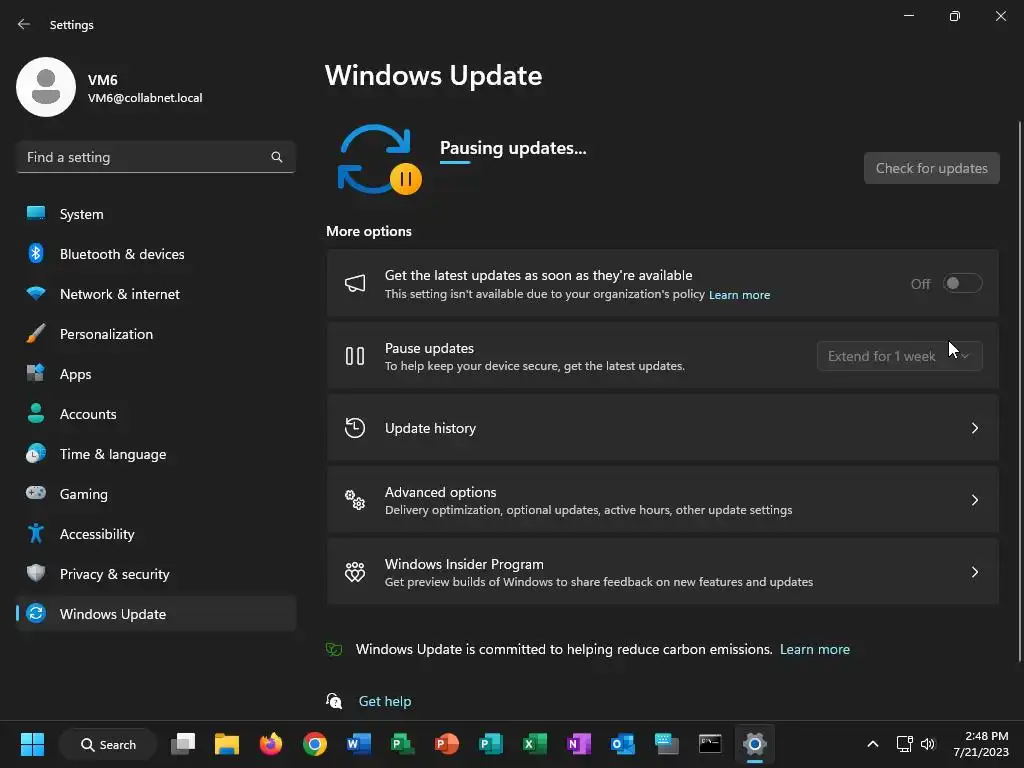Click the taskbar Search button
The image size is (1024, 768).
click(108, 744)
